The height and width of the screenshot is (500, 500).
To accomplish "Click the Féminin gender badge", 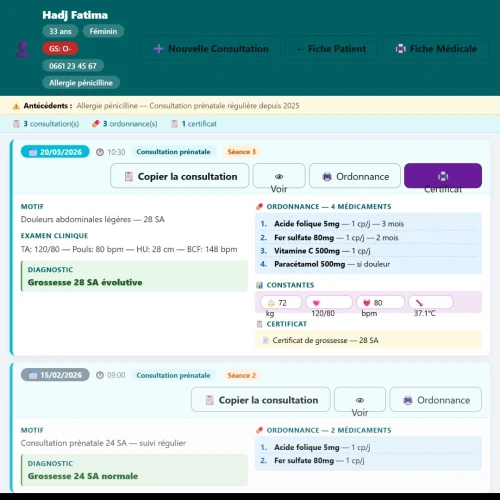I will (x=103, y=31).
